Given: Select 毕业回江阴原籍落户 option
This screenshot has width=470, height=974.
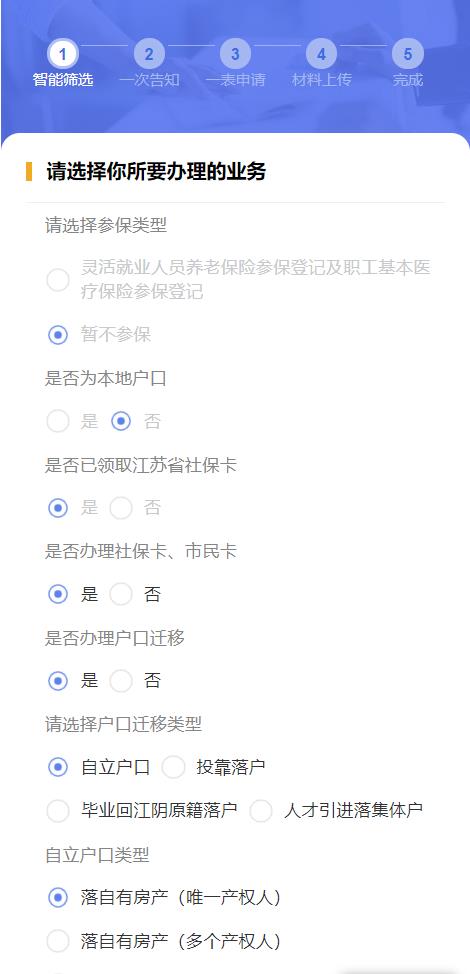Looking at the screenshot, I should pyautogui.click(x=58, y=811).
